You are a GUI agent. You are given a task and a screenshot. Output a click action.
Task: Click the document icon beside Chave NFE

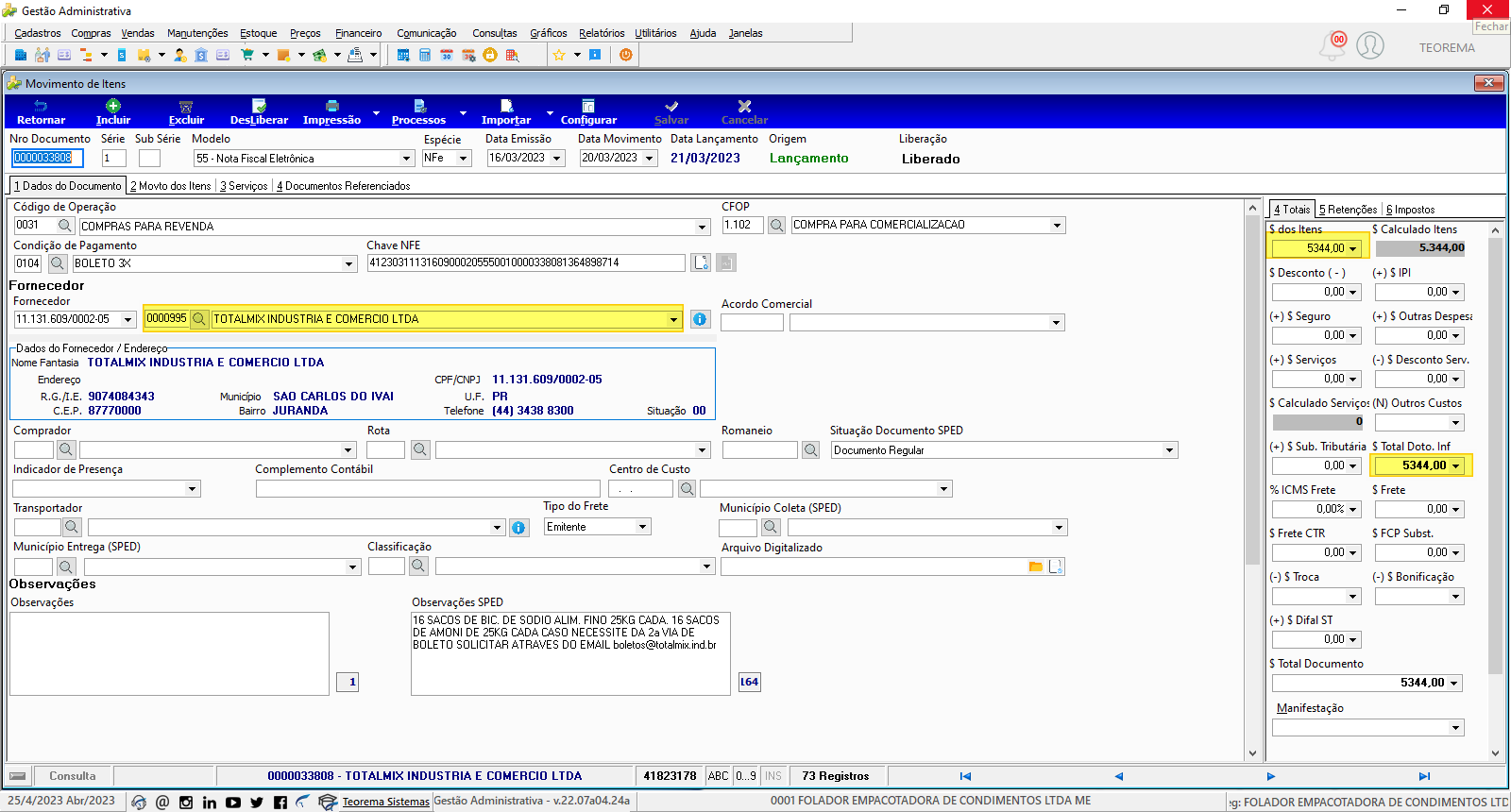click(x=701, y=262)
